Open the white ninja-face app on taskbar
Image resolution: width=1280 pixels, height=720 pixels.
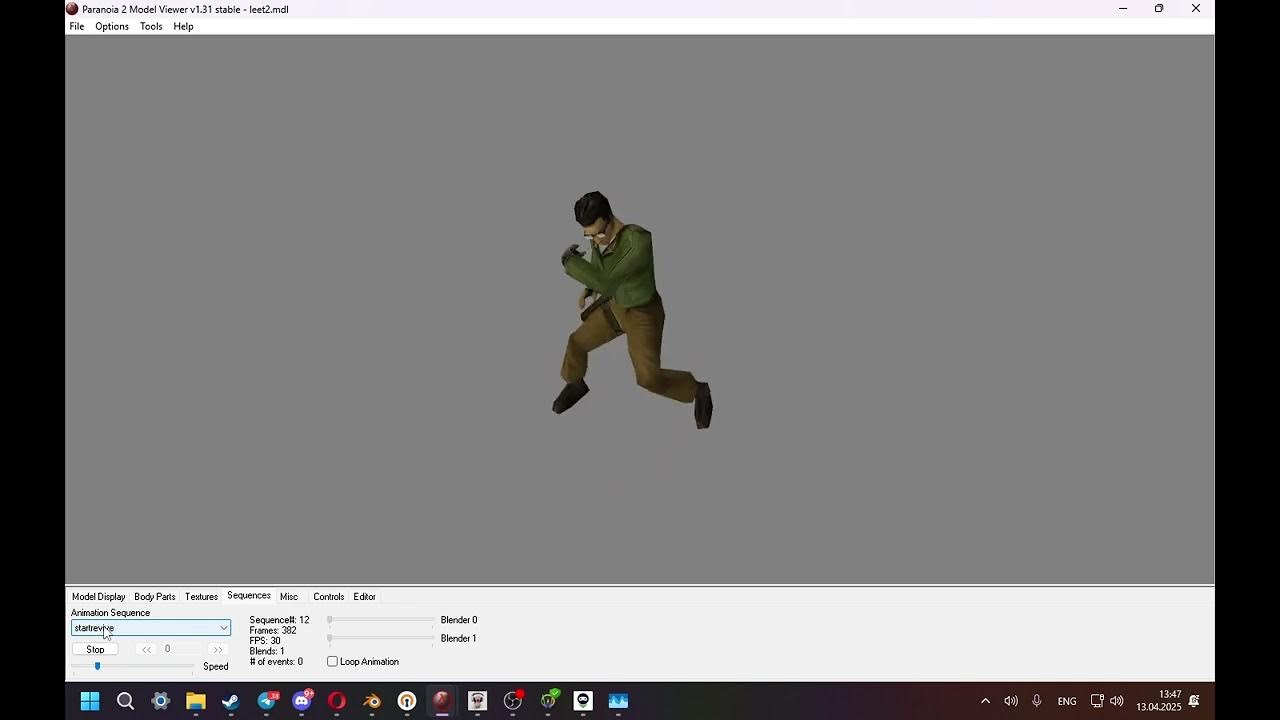point(583,701)
